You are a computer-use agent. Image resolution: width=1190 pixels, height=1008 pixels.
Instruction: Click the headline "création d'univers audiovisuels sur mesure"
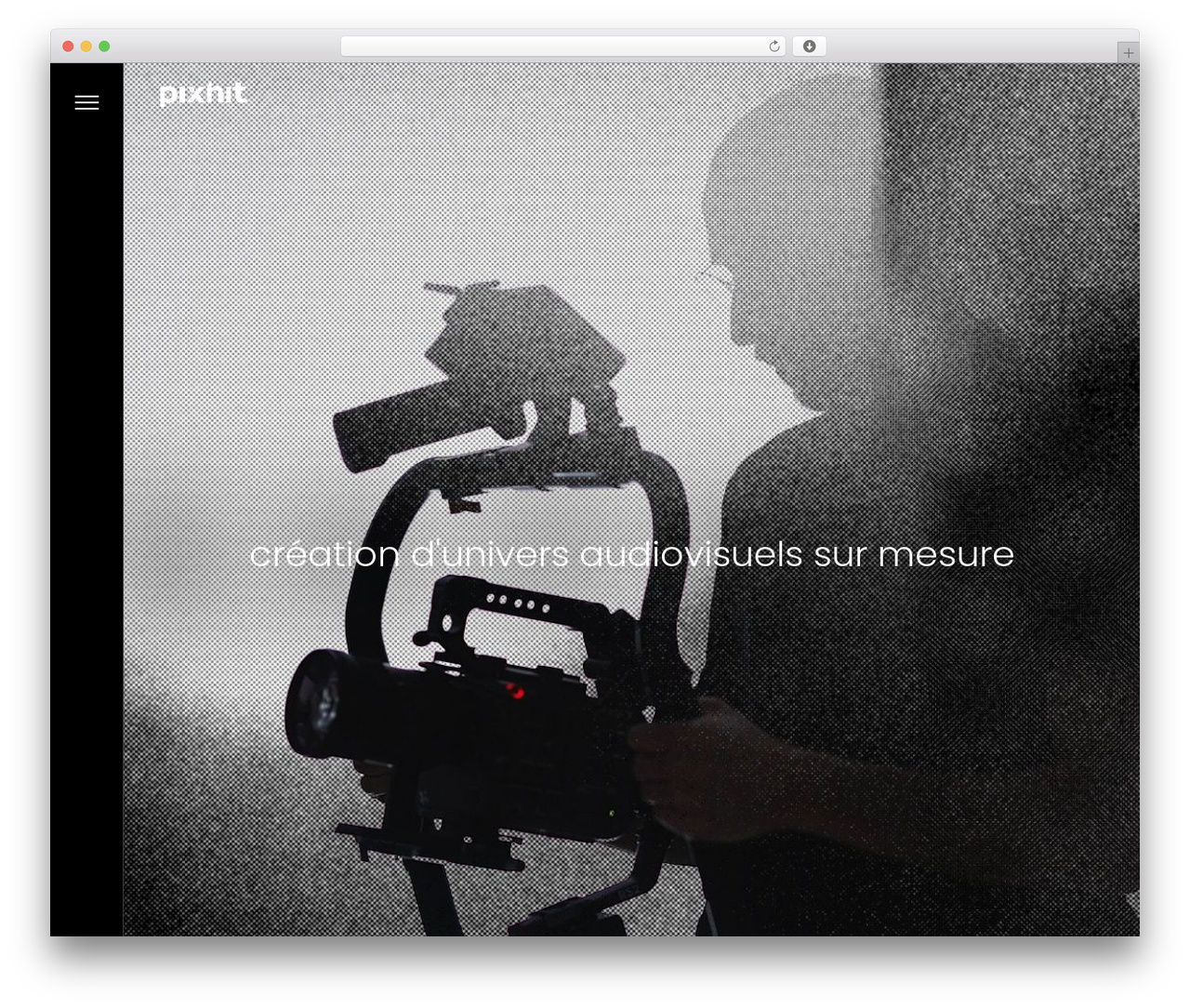(x=631, y=554)
